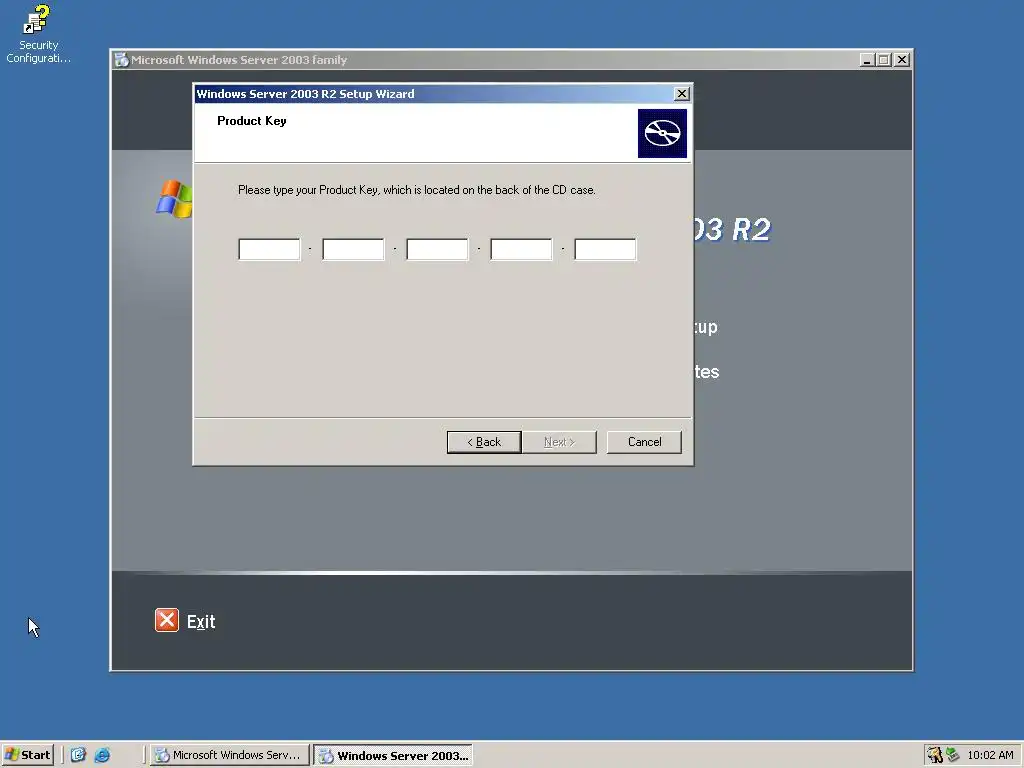
Task: Select Windows Server 2003... taskbar button
Action: point(393,756)
